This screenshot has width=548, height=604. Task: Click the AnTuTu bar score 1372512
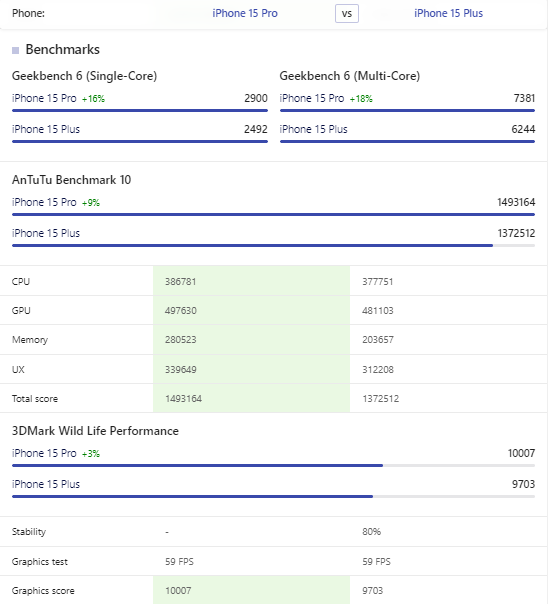[516, 233]
